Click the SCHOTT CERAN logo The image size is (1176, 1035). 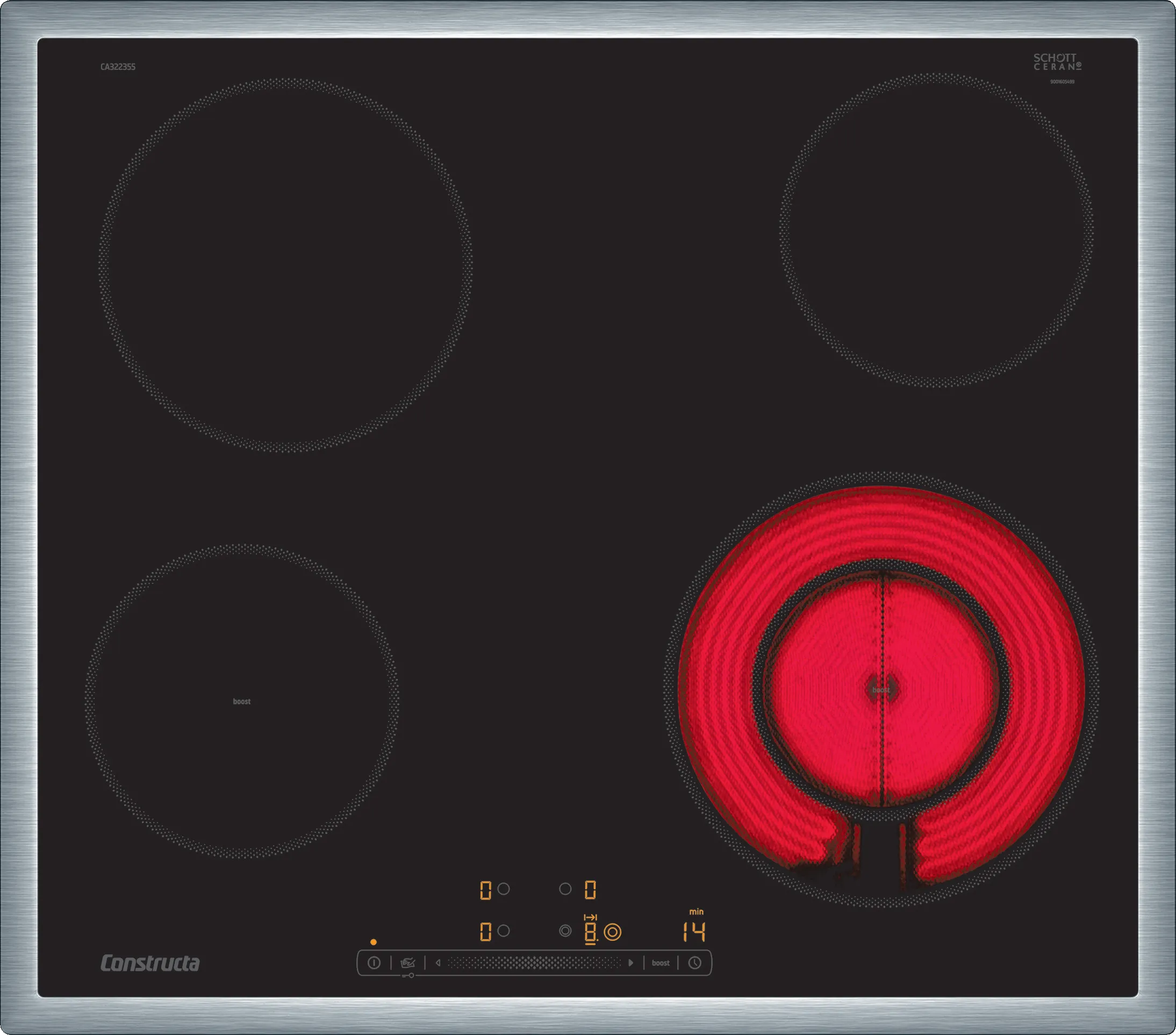[x=1057, y=62]
